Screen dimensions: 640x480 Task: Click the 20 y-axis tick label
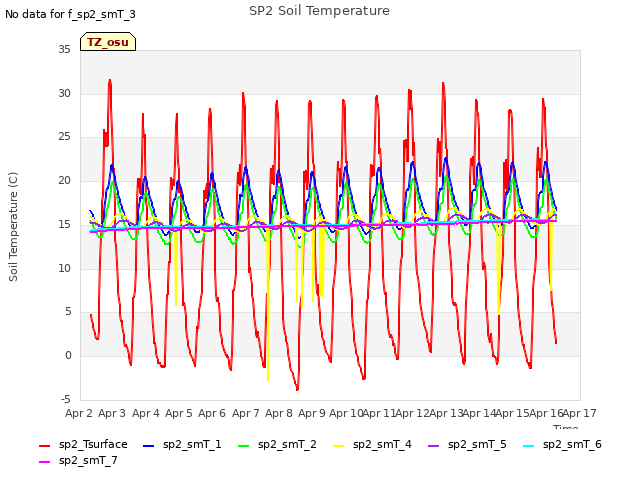coord(64,180)
